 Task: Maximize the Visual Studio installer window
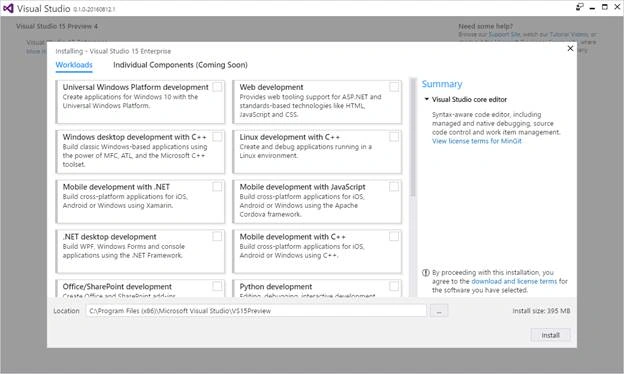[604, 7]
